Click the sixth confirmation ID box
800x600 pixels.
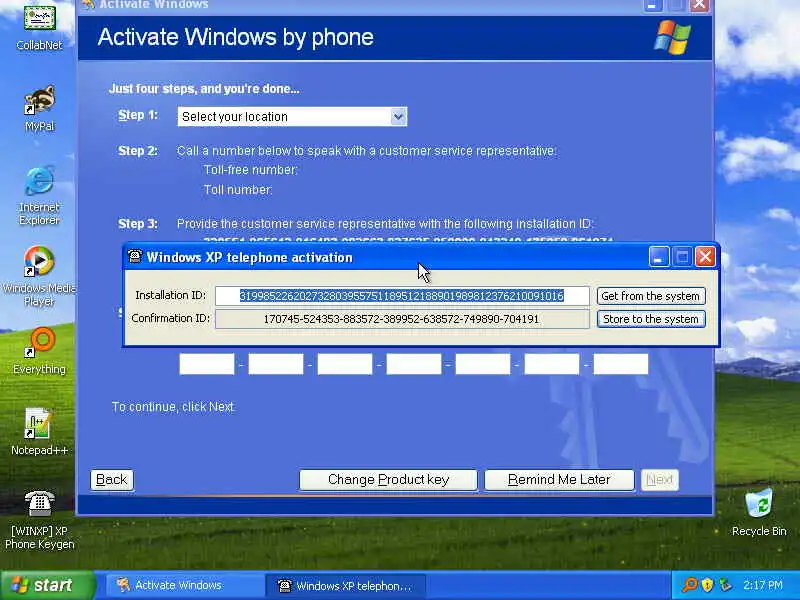coord(552,364)
